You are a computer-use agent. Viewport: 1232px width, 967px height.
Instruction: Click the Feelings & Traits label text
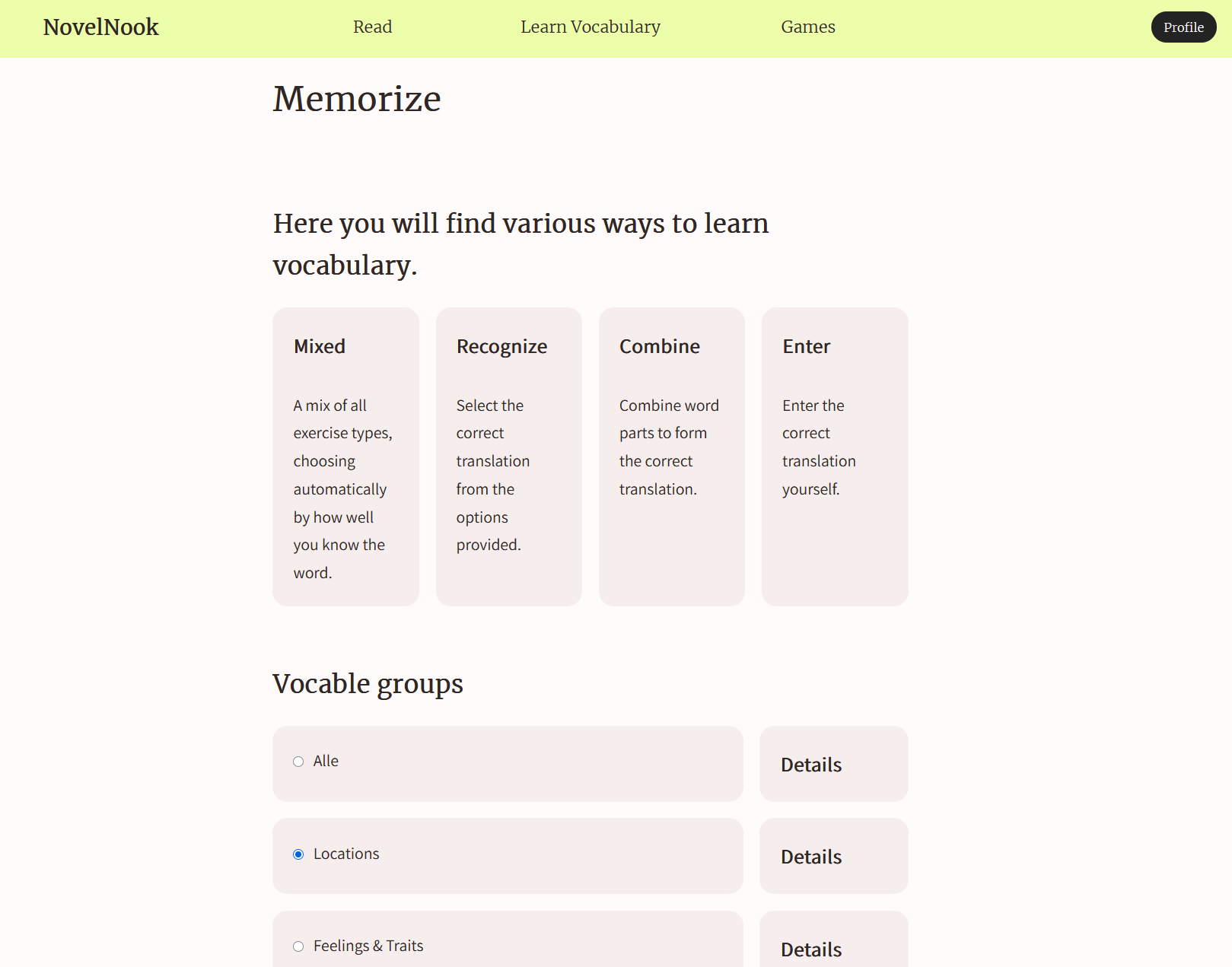coord(368,946)
